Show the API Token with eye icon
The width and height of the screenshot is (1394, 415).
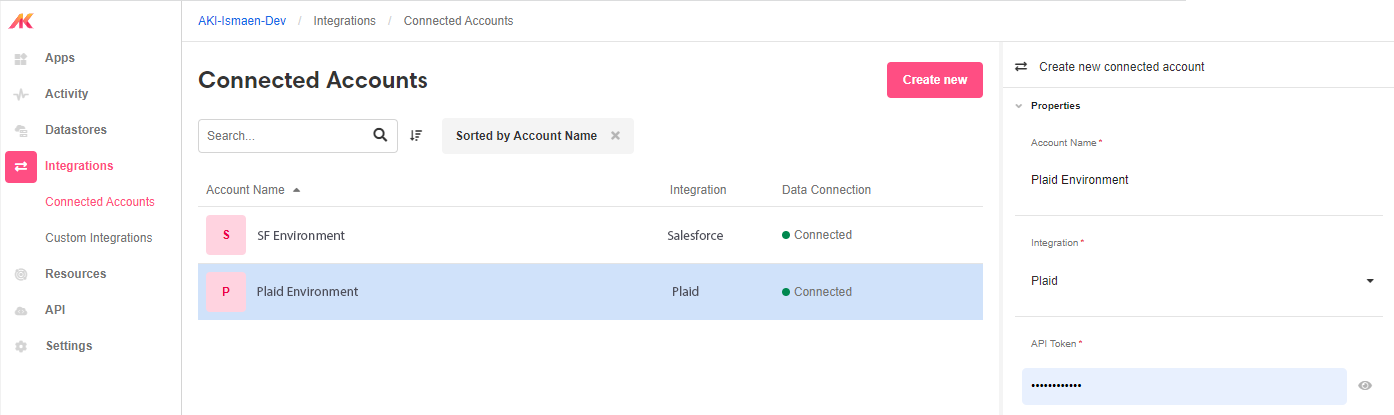pos(1365,386)
